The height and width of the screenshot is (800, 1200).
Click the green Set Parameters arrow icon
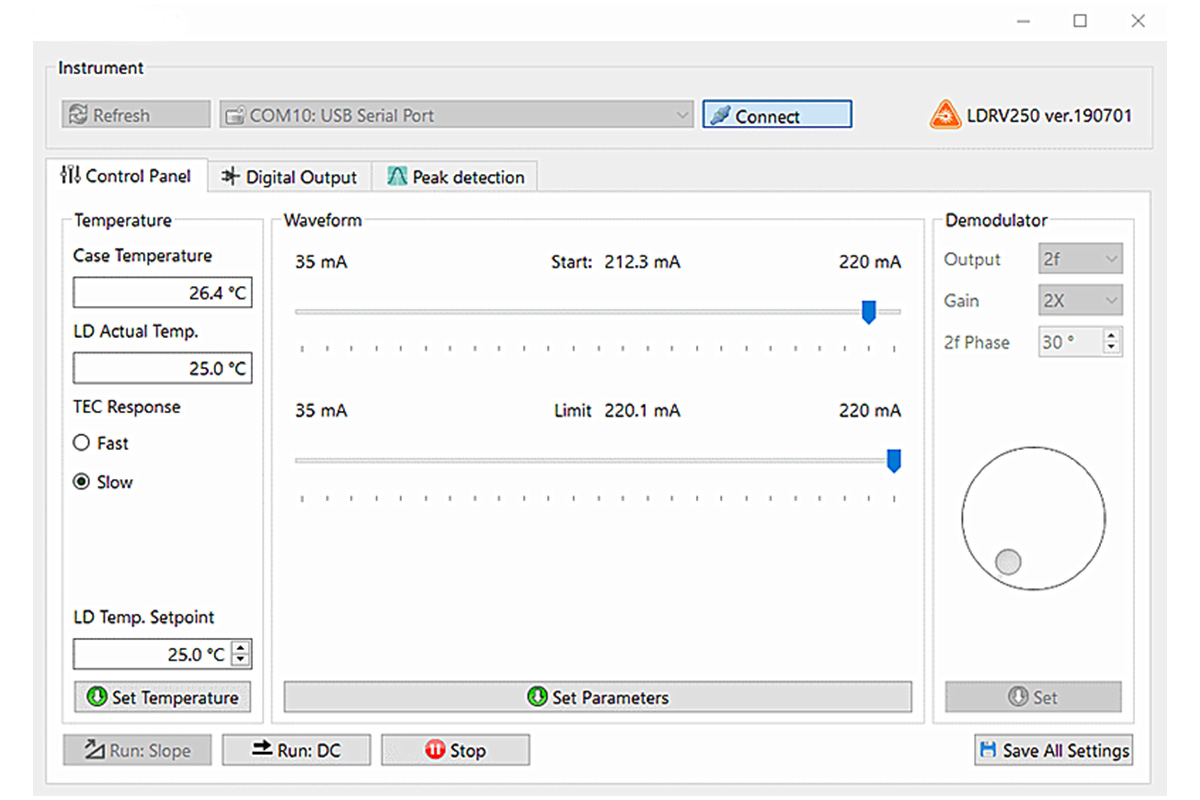537,697
